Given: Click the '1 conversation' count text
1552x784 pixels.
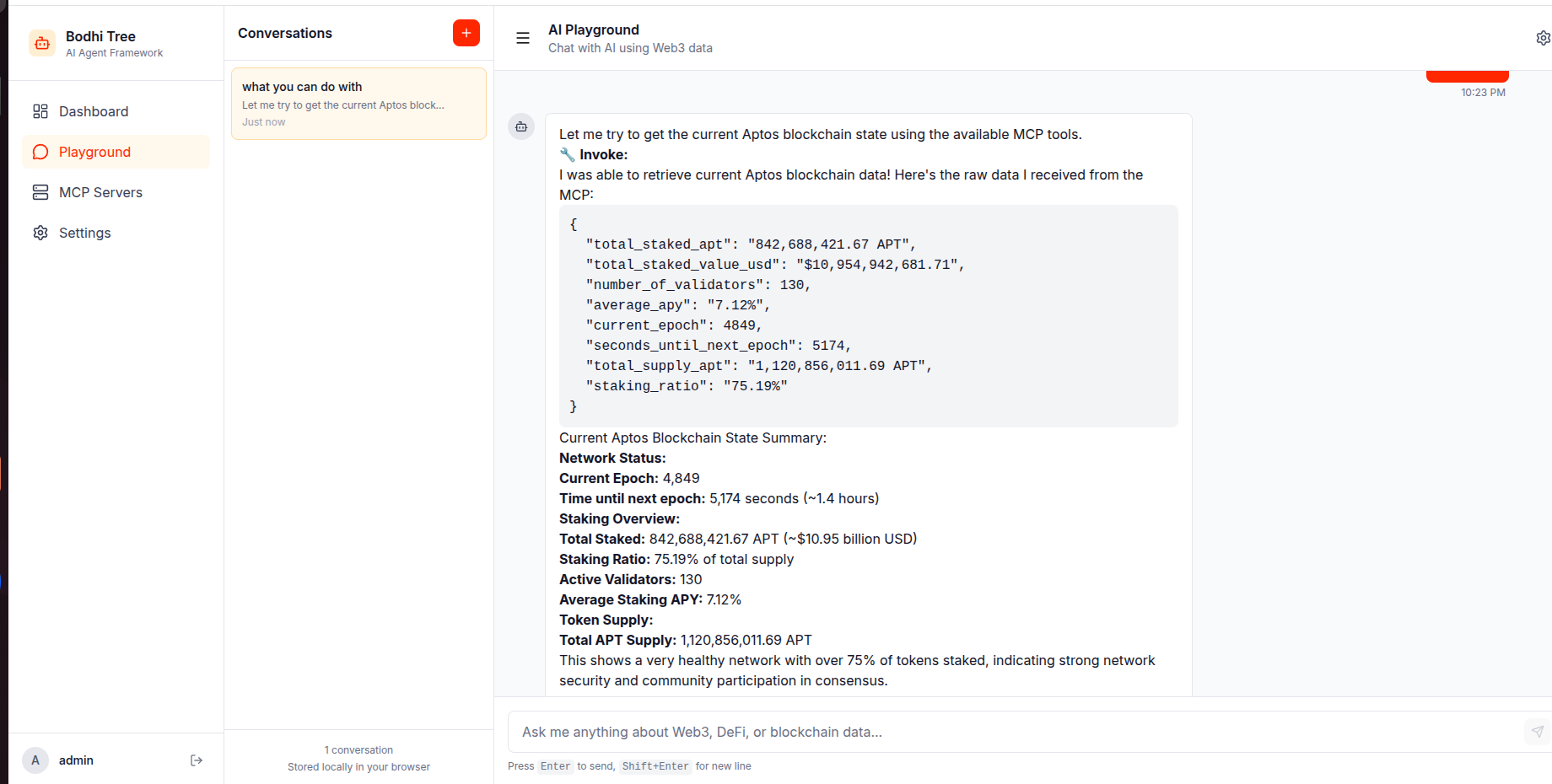Looking at the screenshot, I should coord(358,750).
